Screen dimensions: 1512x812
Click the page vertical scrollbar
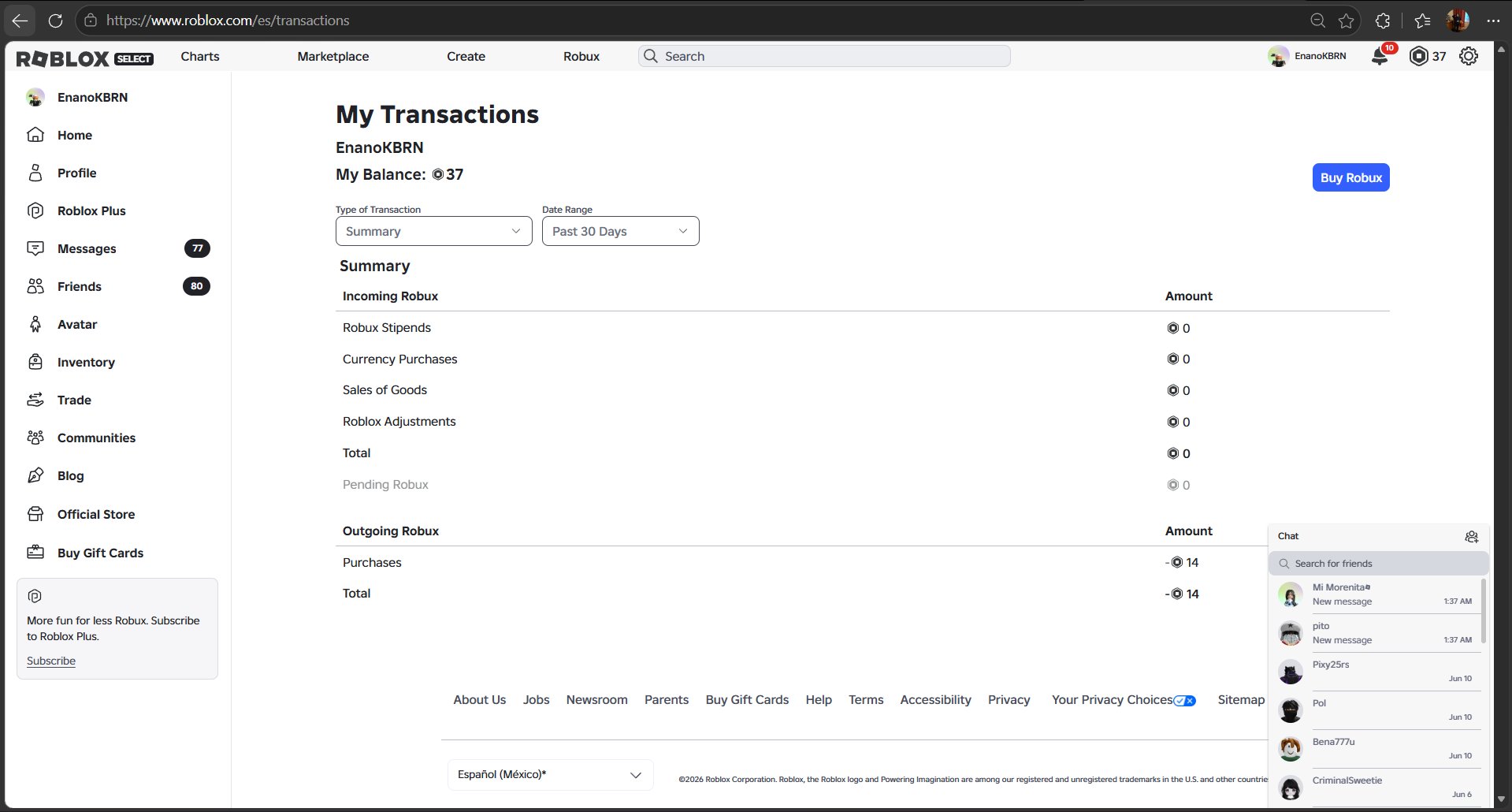click(1501, 424)
